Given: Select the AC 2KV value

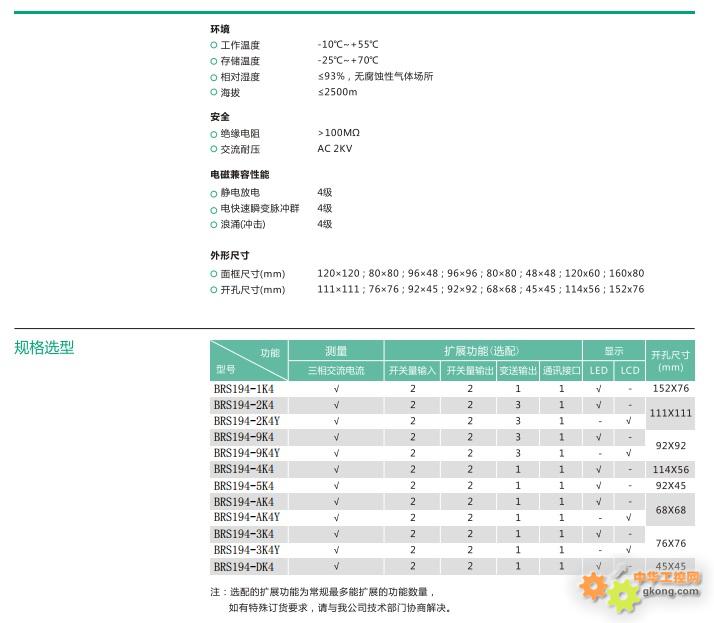Looking at the screenshot, I should [x=335, y=148].
